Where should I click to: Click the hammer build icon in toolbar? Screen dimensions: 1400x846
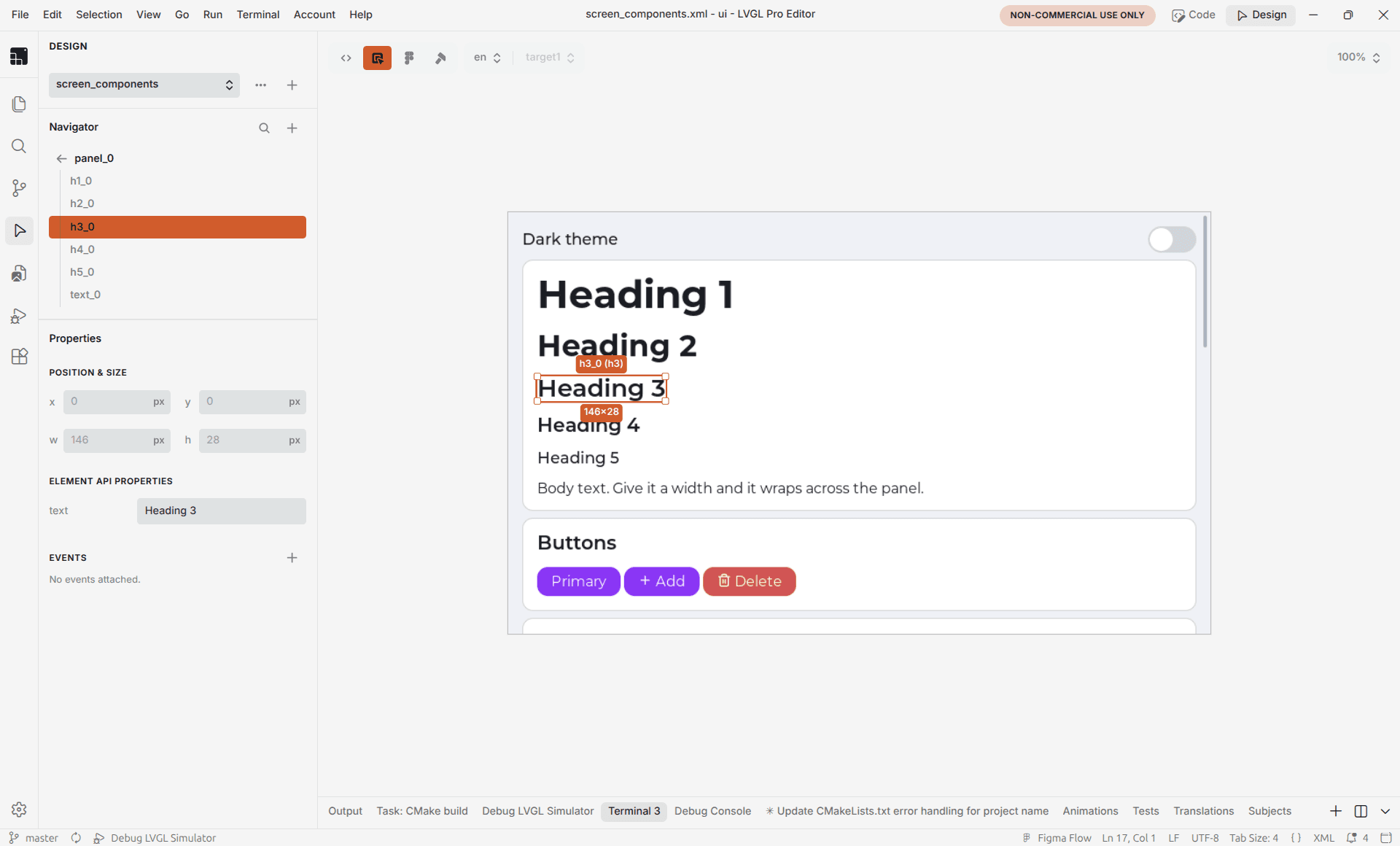(440, 58)
